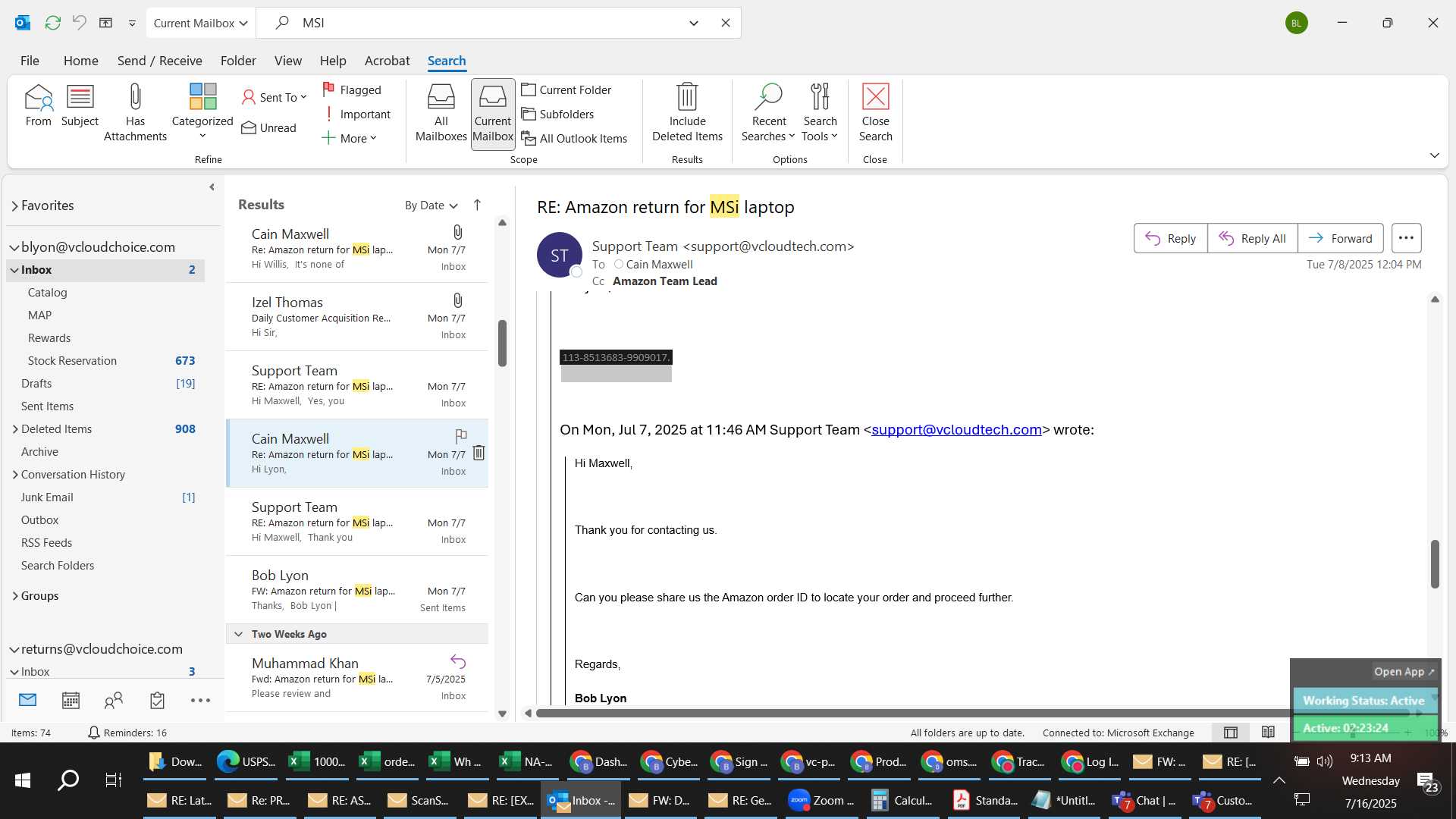Switch to the Acrobat ribbon tab
The height and width of the screenshot is (819, 1456).
coord(387,61)
